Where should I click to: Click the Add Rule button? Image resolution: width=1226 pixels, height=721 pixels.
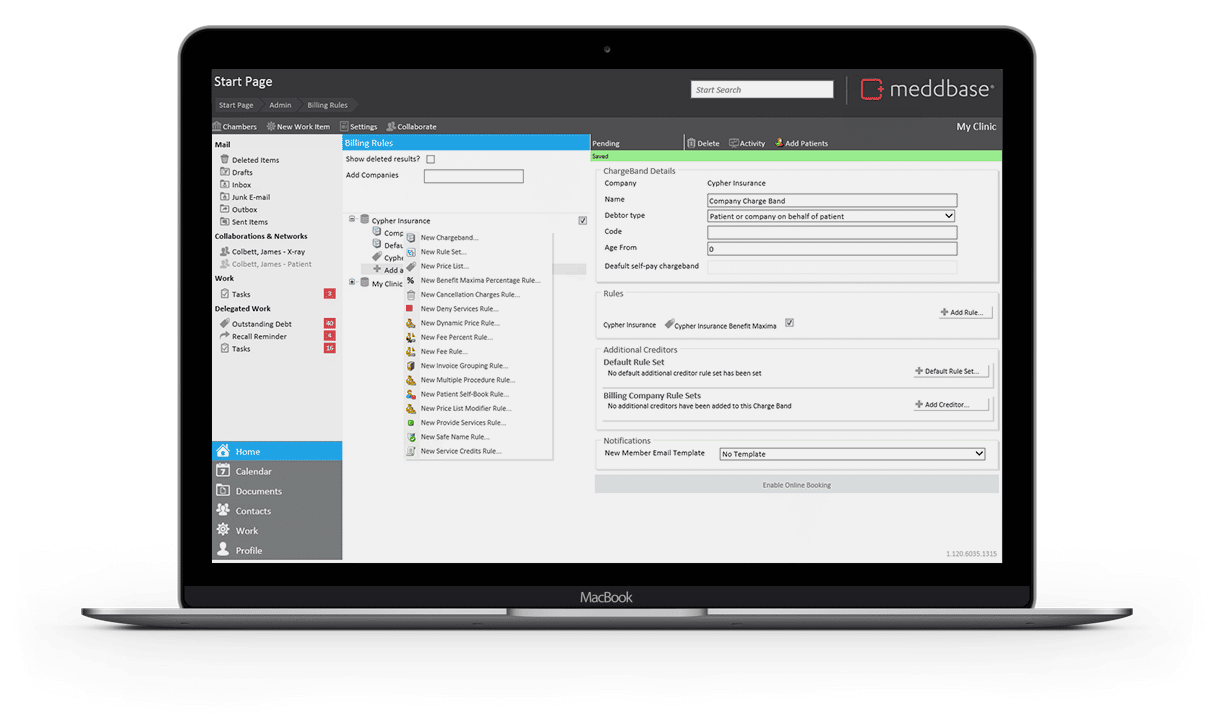964,312
